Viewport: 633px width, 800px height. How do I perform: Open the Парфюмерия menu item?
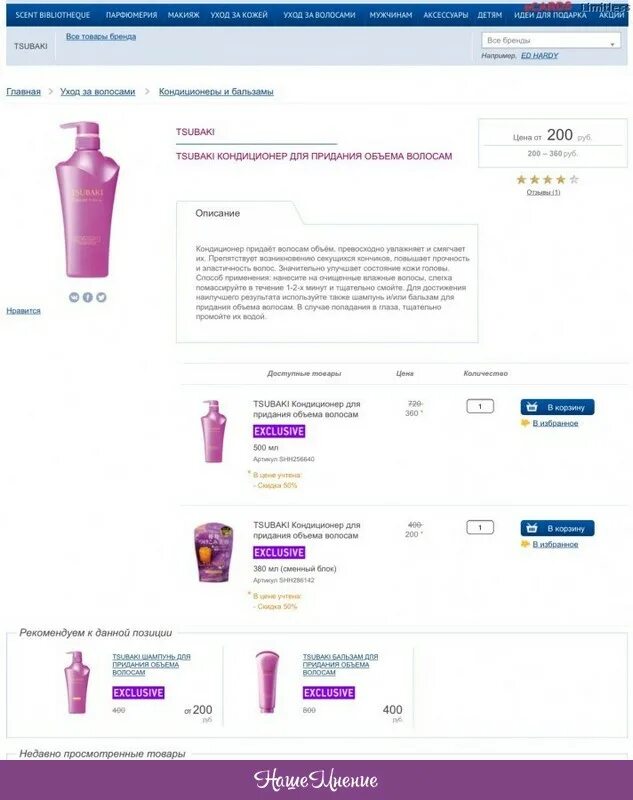(x=132, y=15)
